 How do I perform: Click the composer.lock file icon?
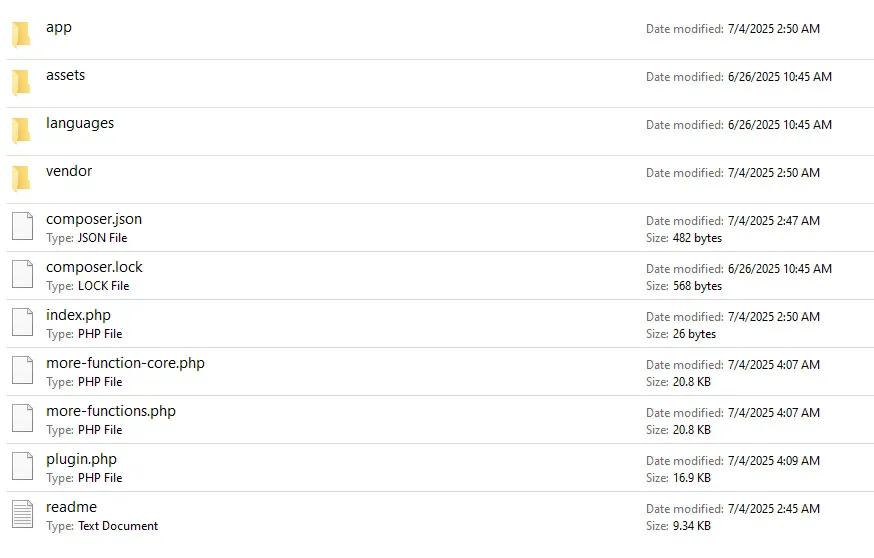[22, 274]
